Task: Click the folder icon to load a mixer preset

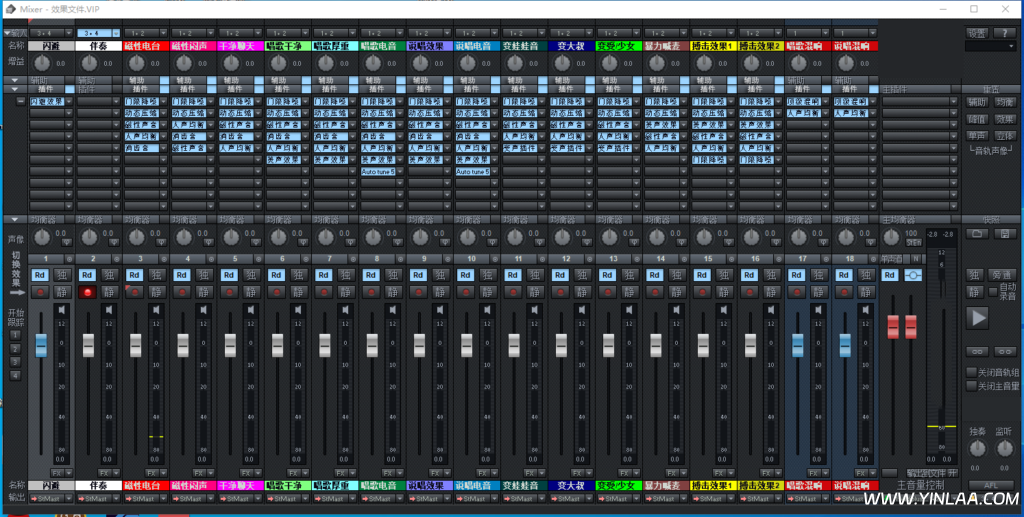Action: click(976, 234)
